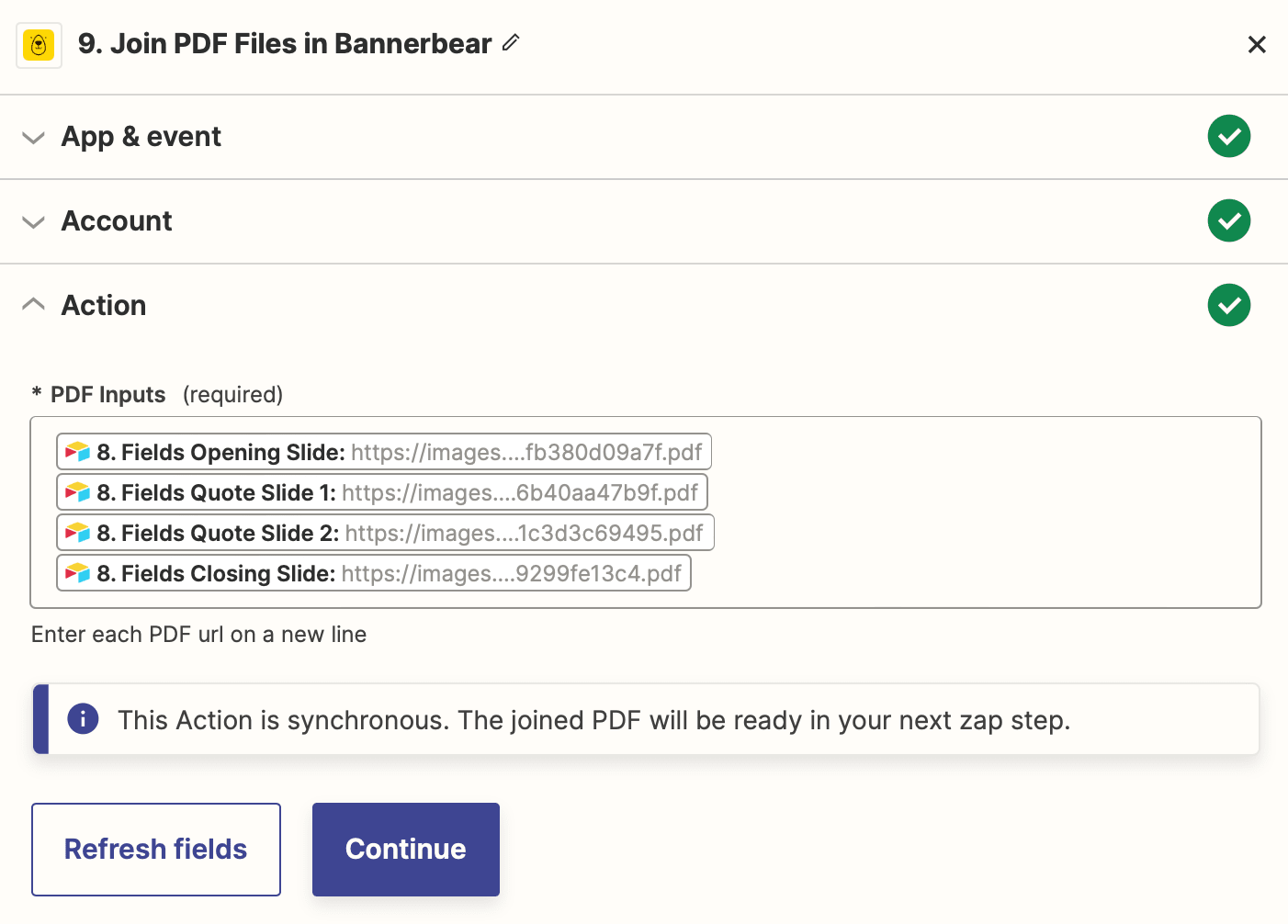Click the info icon in the synchronous notice
The image size is (1288, 924).
(83, 719)
